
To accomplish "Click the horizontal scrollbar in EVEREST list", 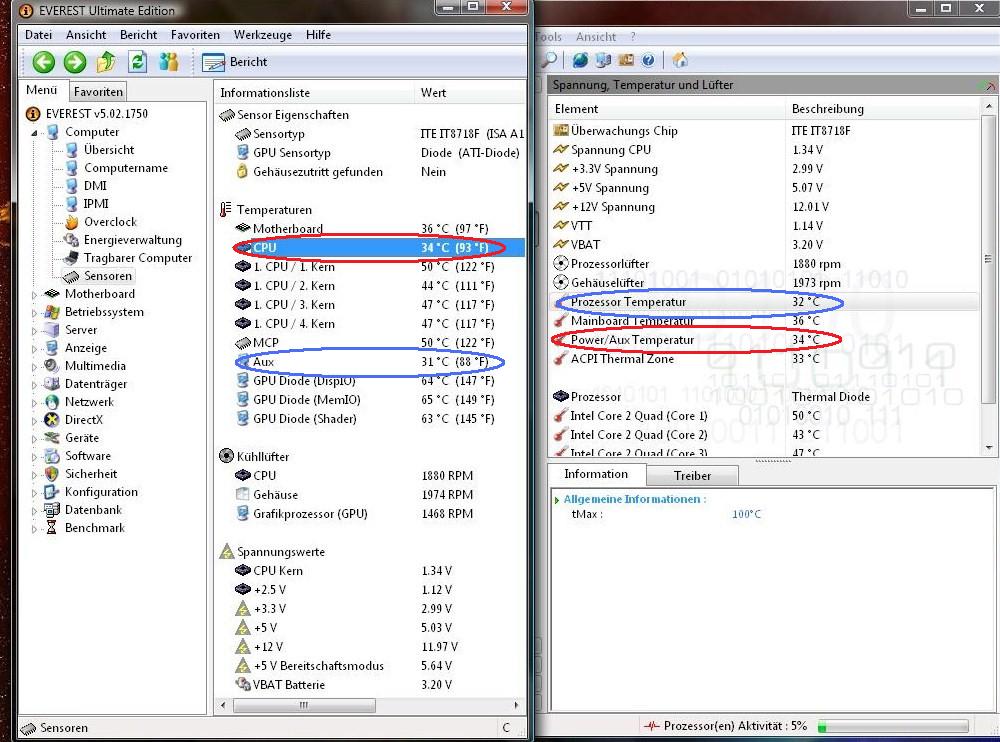I will pyautogui.click(x=304, y=705).
